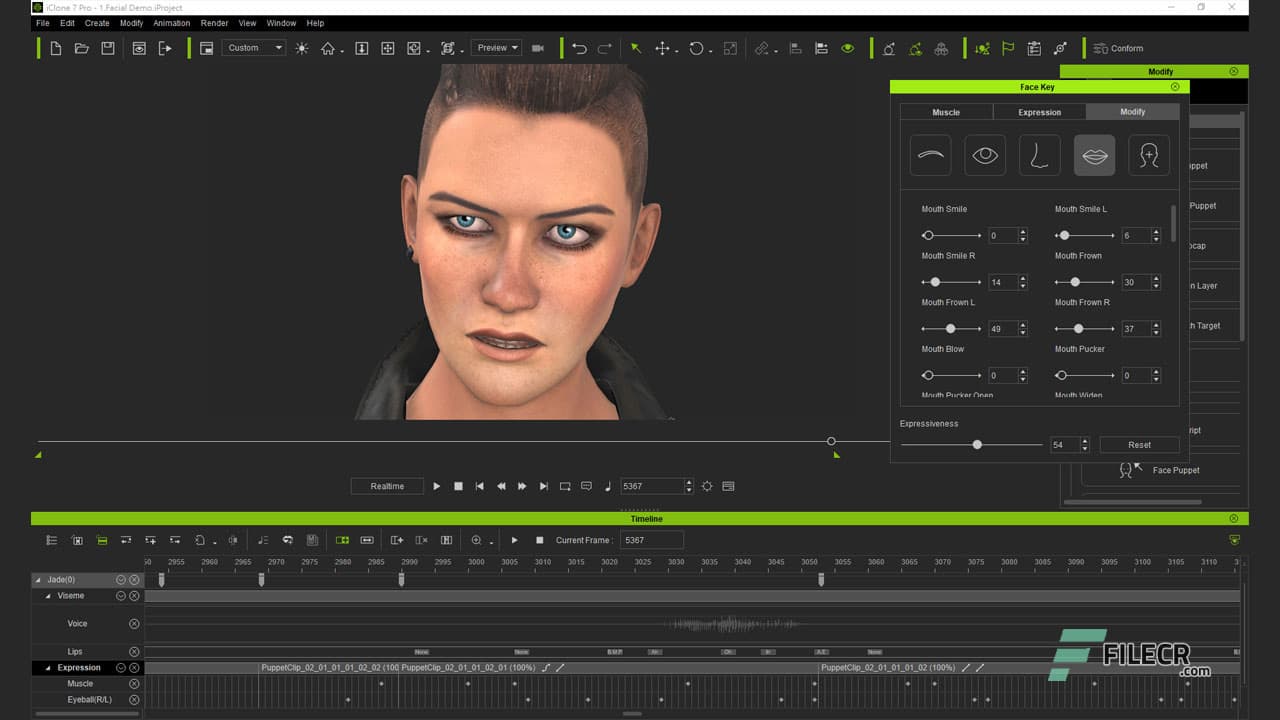Select the nose editing icon in Face Key

(1039, 154)
